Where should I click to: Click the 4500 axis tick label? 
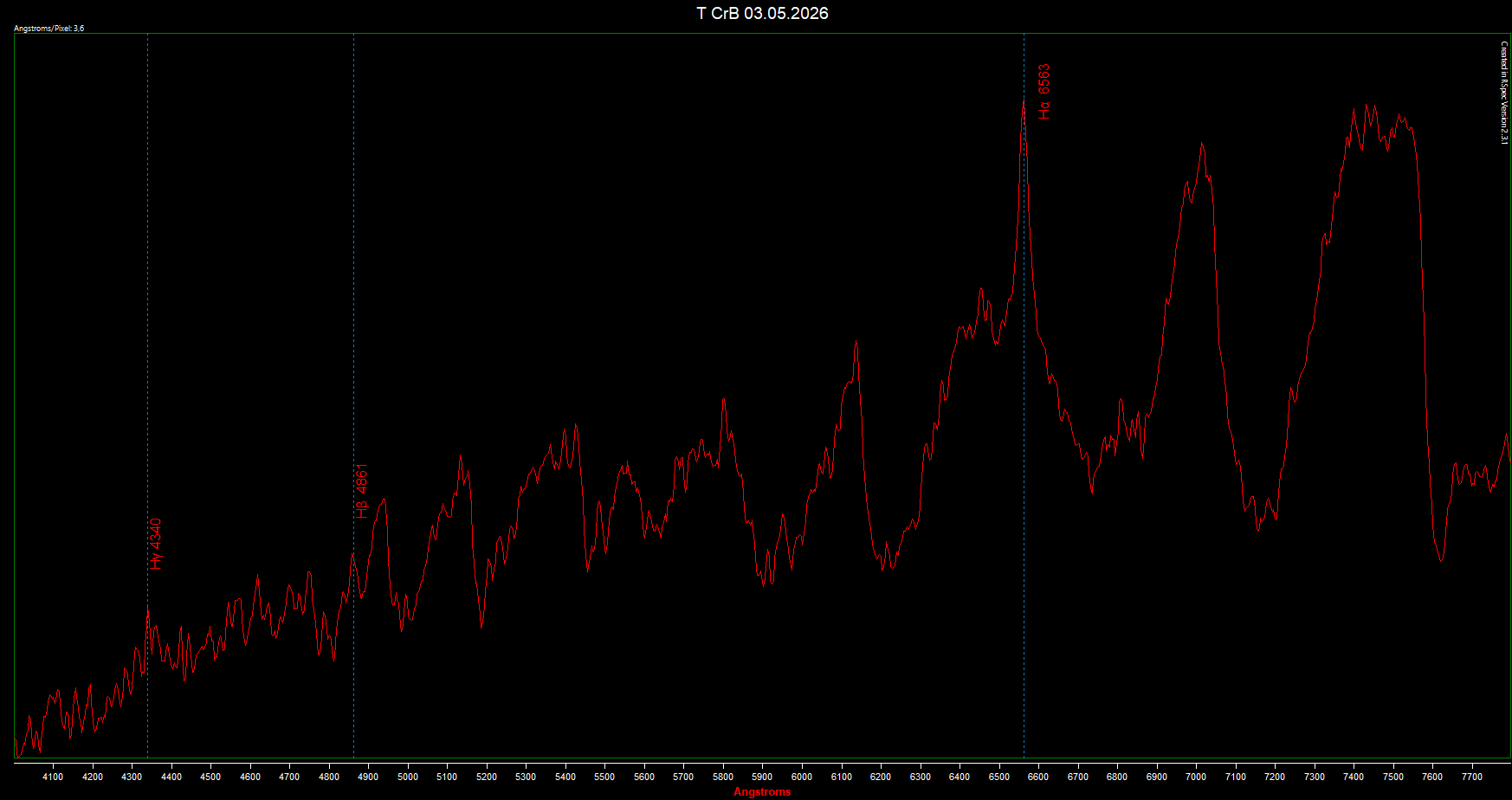coord(210,777)
